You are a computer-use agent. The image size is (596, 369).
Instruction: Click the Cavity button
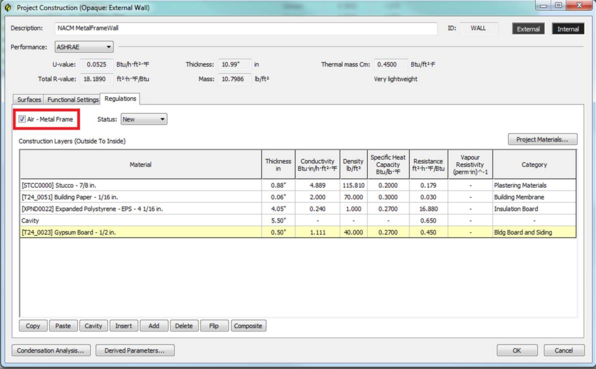(94, 326)
